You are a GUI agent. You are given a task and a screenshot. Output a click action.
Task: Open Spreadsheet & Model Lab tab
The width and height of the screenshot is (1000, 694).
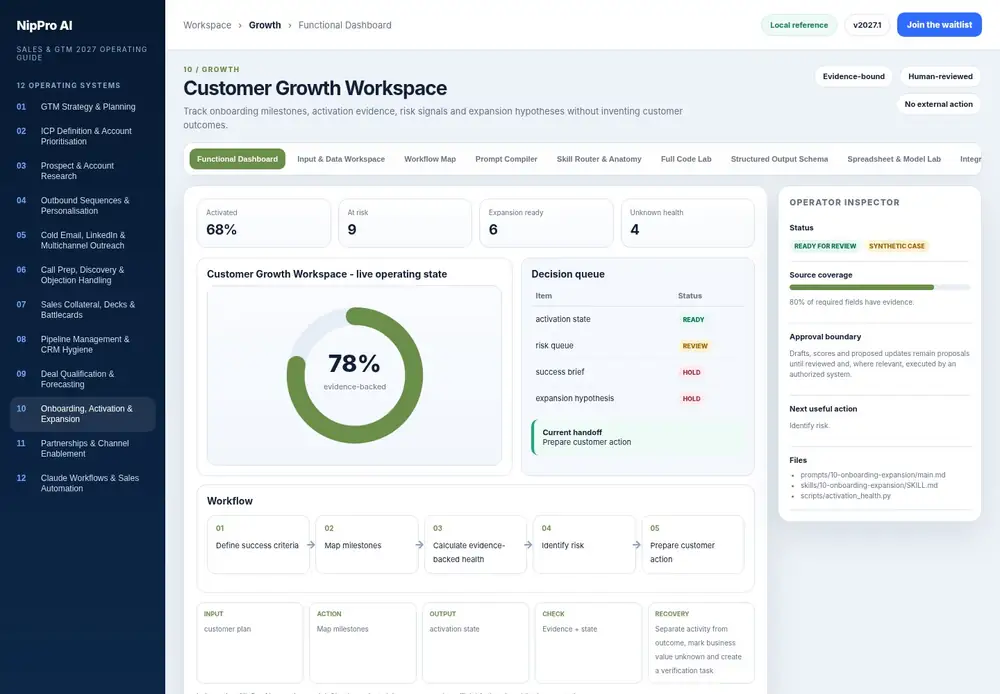pos(893,159)
